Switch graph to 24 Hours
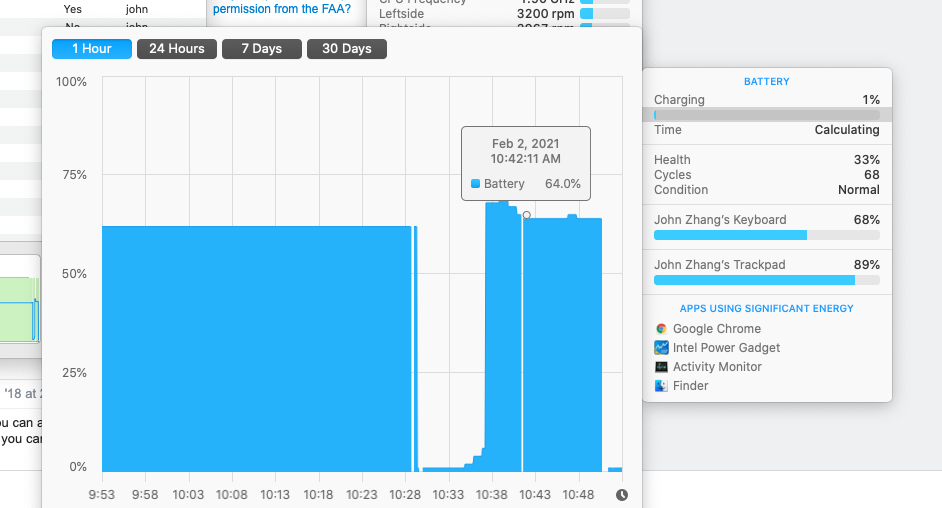 pos(177,49)
